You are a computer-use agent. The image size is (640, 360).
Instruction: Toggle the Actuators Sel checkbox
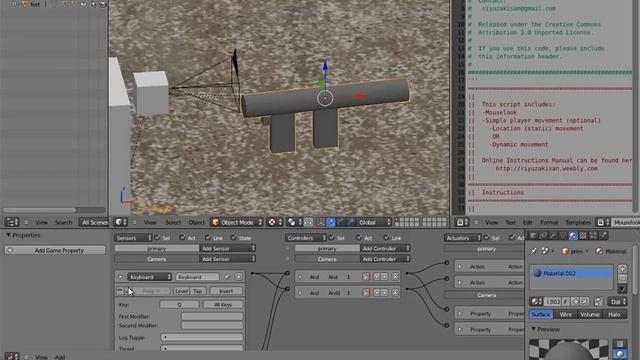point(487,238)
